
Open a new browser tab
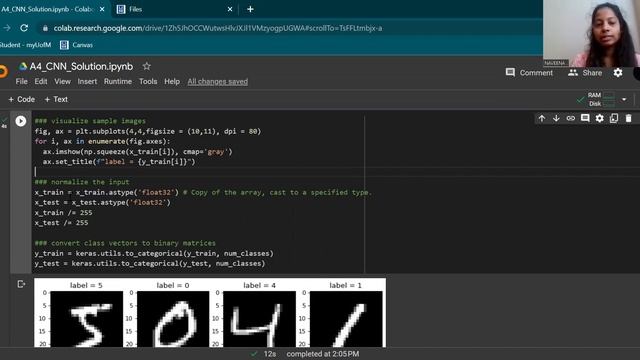point(250,9)
